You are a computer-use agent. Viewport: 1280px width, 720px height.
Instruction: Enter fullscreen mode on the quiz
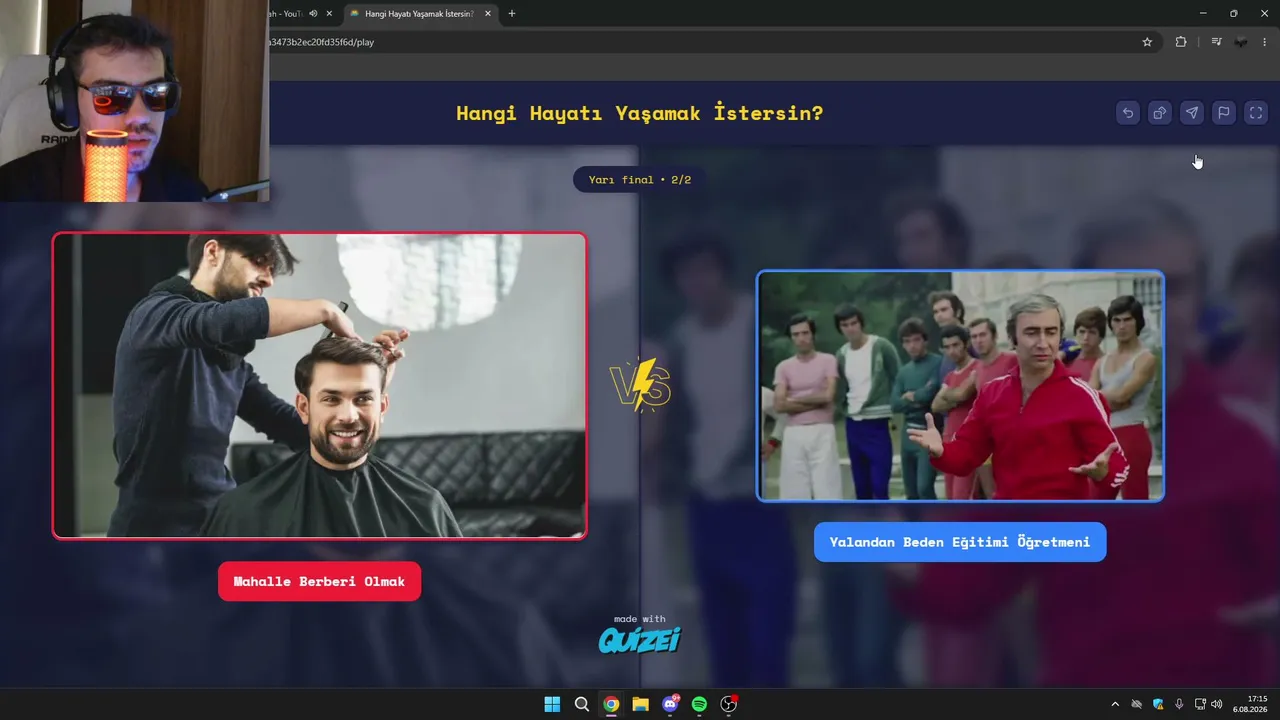tap(1256, 113)
